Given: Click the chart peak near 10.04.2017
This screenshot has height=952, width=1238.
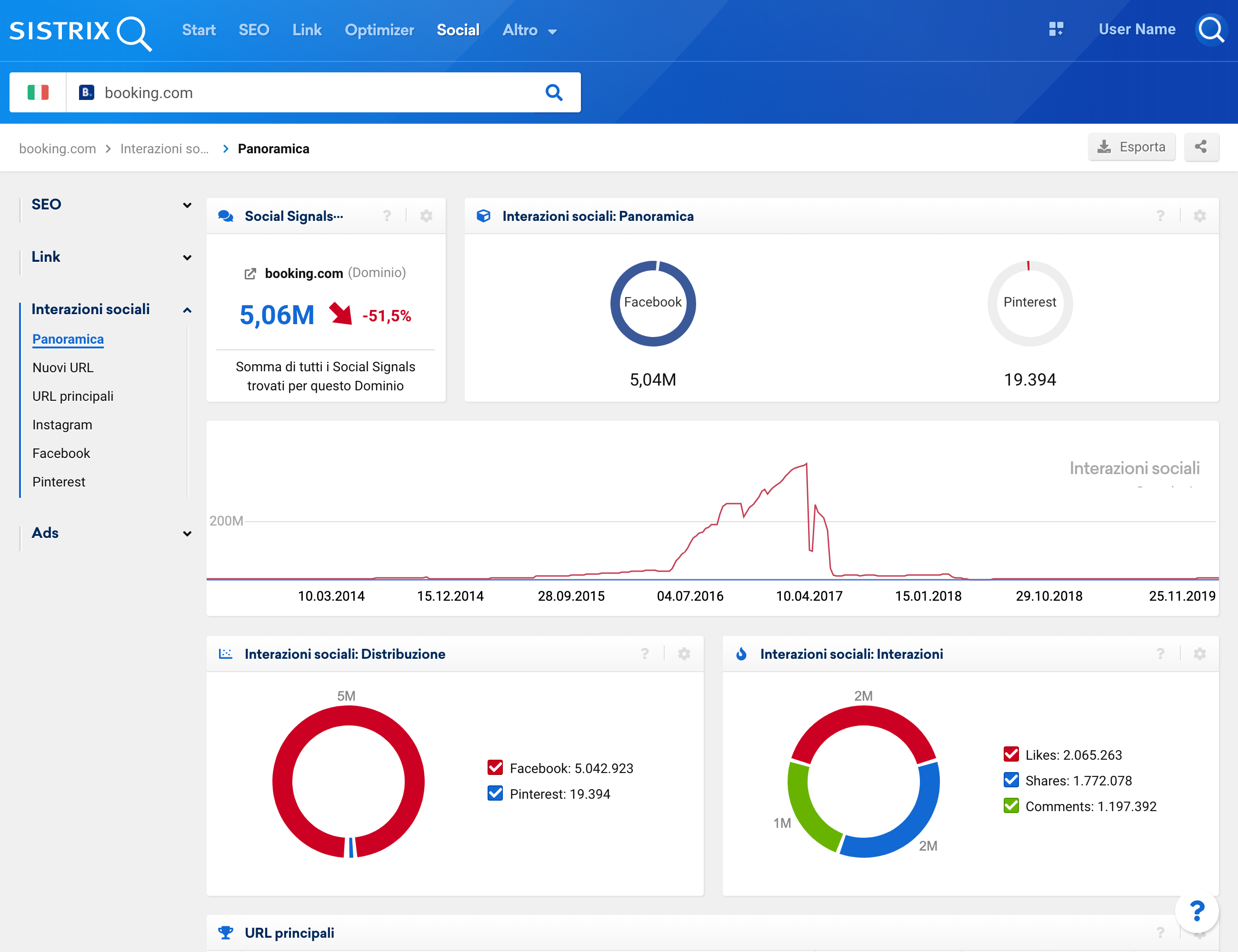Looking at the screenshot, I should (x=806, y=464).
